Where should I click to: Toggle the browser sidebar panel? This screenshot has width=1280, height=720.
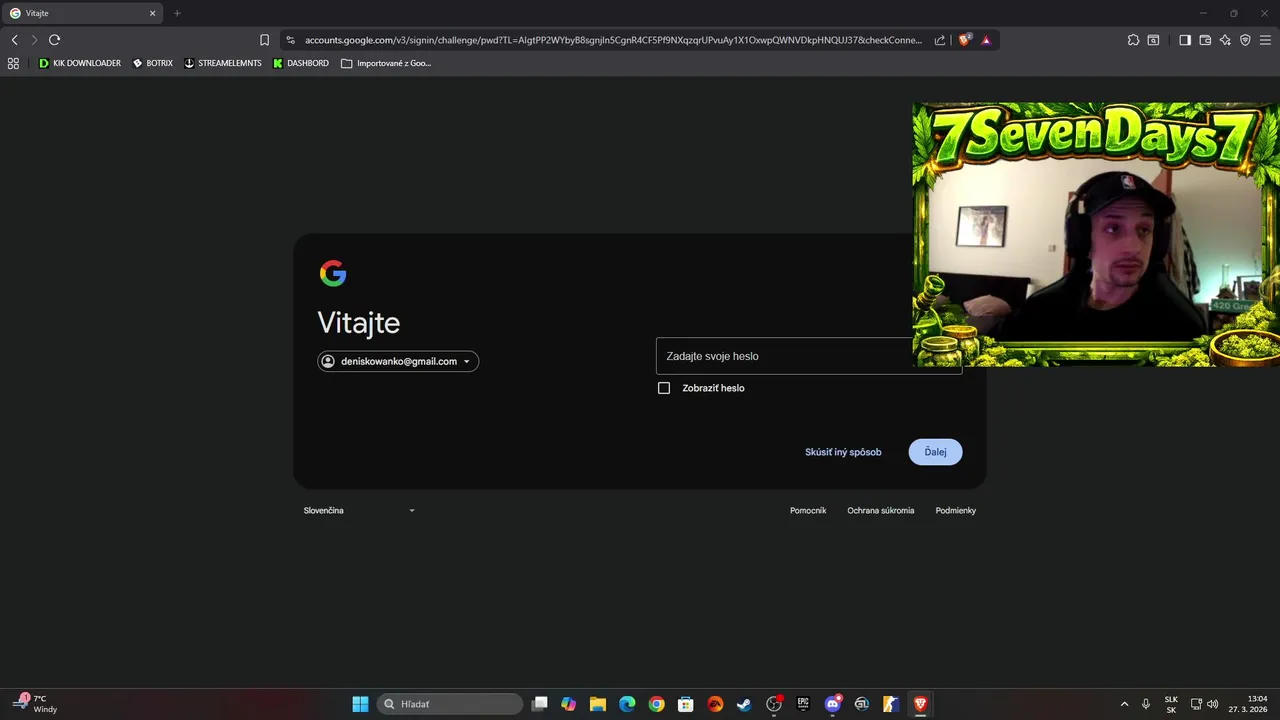[1185, 40]
